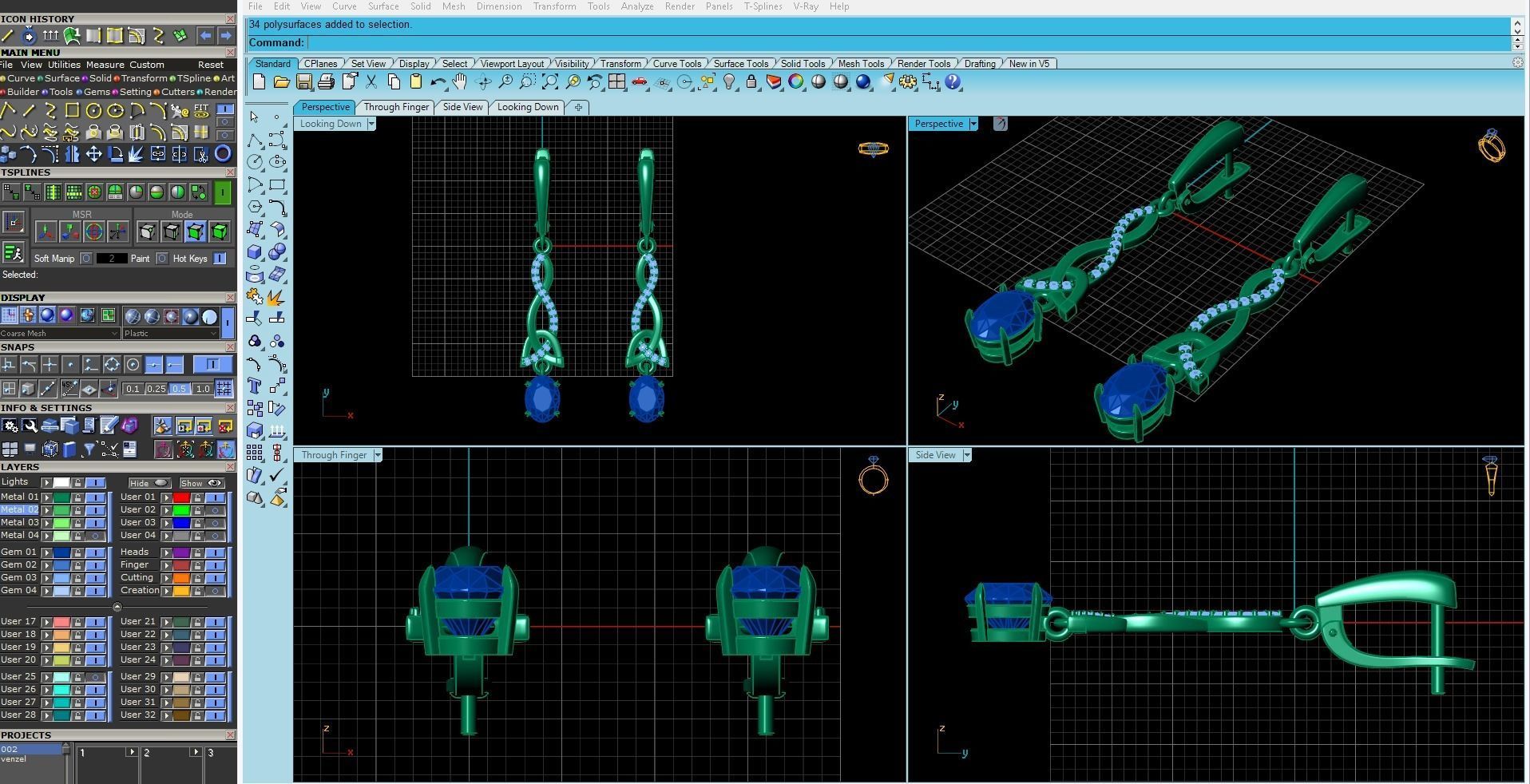Click the blue Help question mark icon
This screenshot has height=784, width=1530.
pos(953,81)
